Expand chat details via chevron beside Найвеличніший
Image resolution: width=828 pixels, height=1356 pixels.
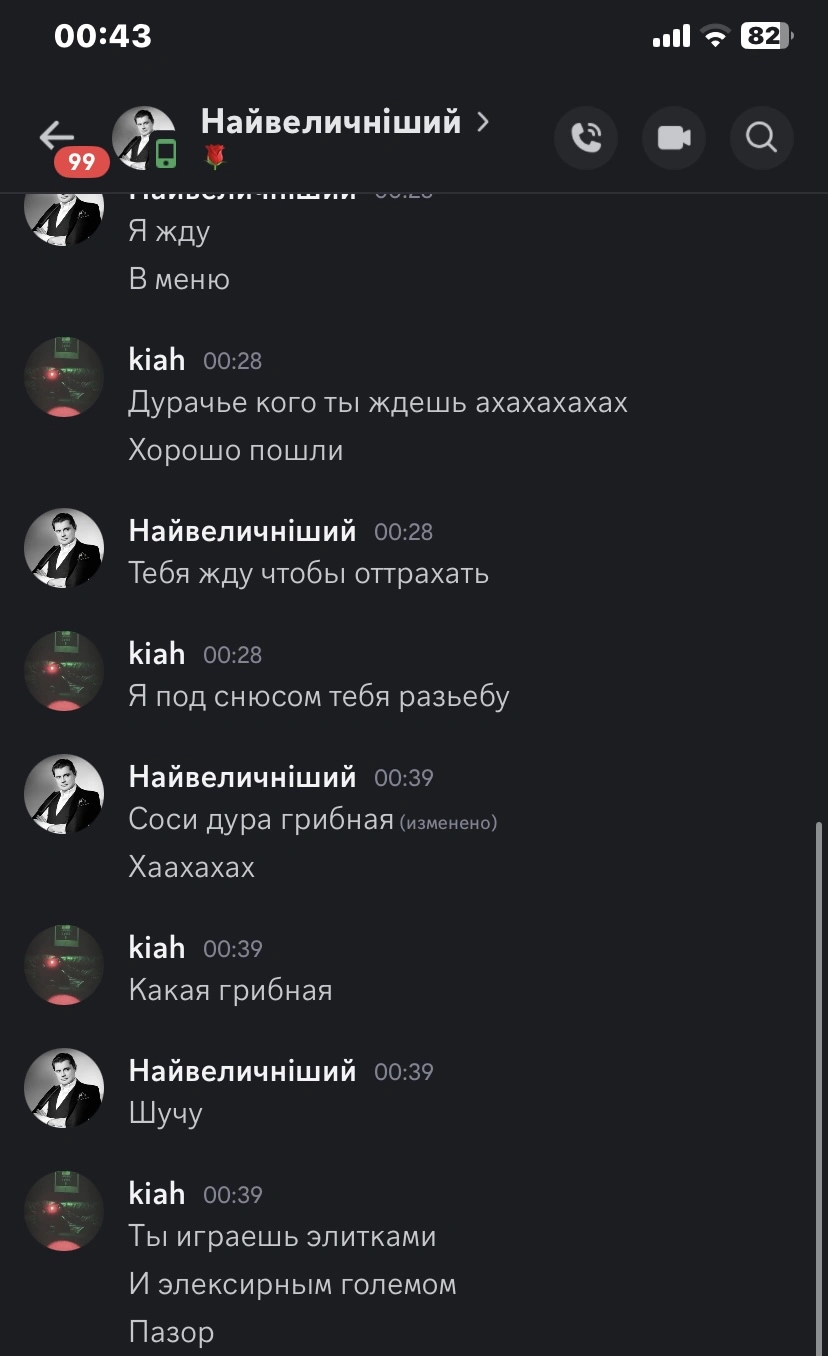(x=483, y=122)
